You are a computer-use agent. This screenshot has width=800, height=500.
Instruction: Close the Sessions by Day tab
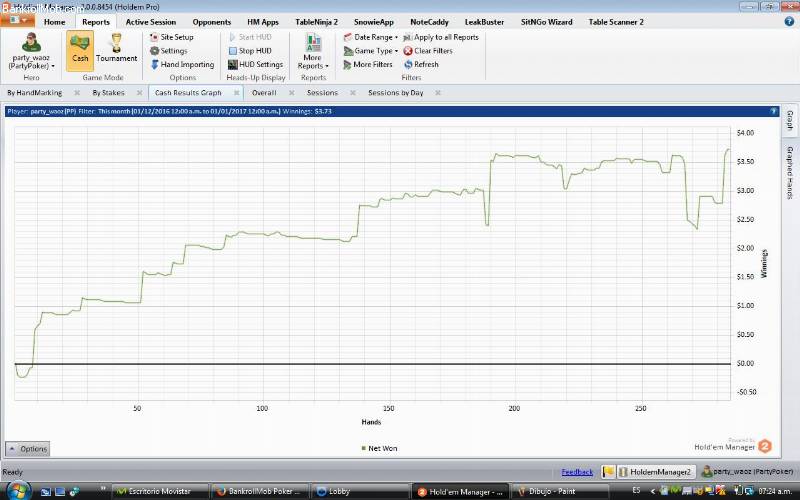(438, 92)
